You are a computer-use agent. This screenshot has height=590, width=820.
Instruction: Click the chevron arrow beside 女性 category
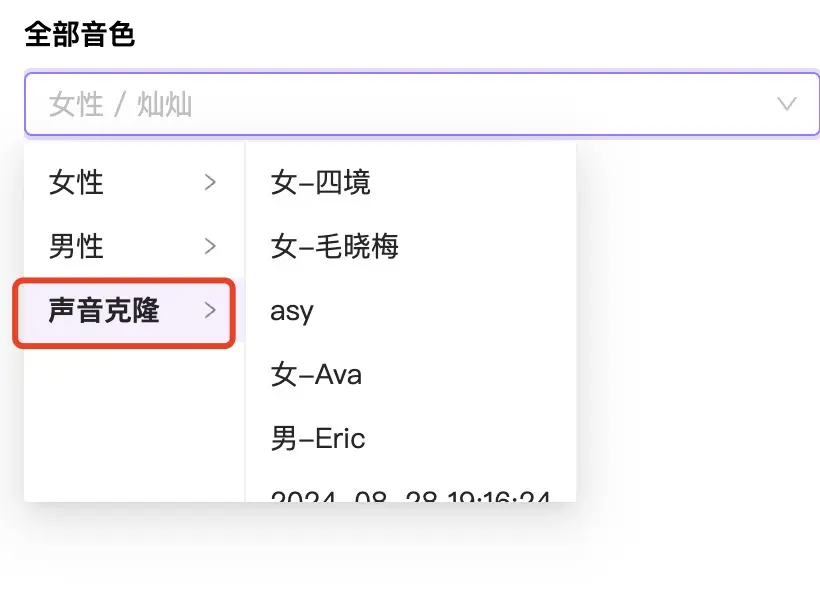pyautogui.click(x=210, y=183)
